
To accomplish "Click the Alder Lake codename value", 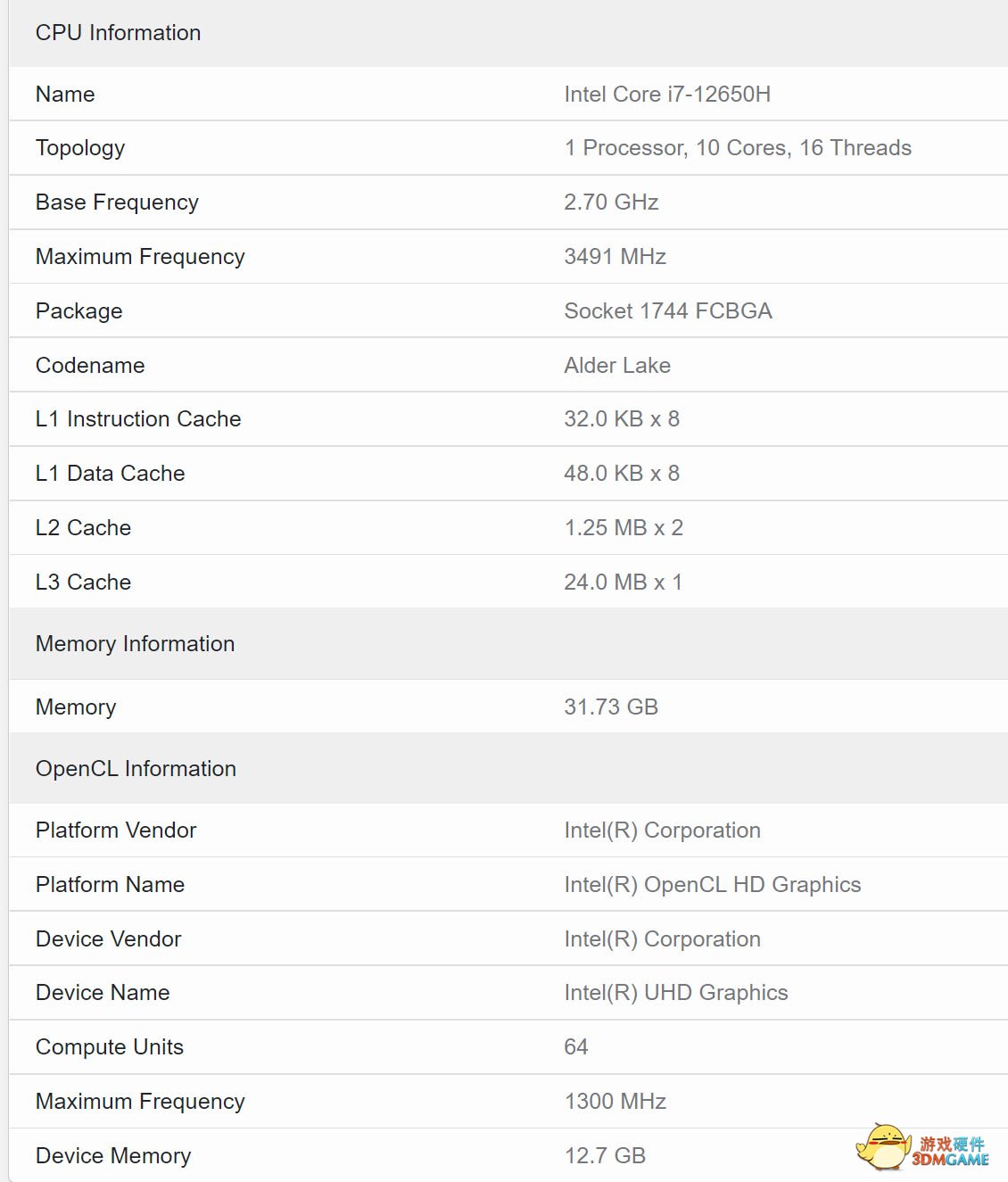I will (616, 366).
